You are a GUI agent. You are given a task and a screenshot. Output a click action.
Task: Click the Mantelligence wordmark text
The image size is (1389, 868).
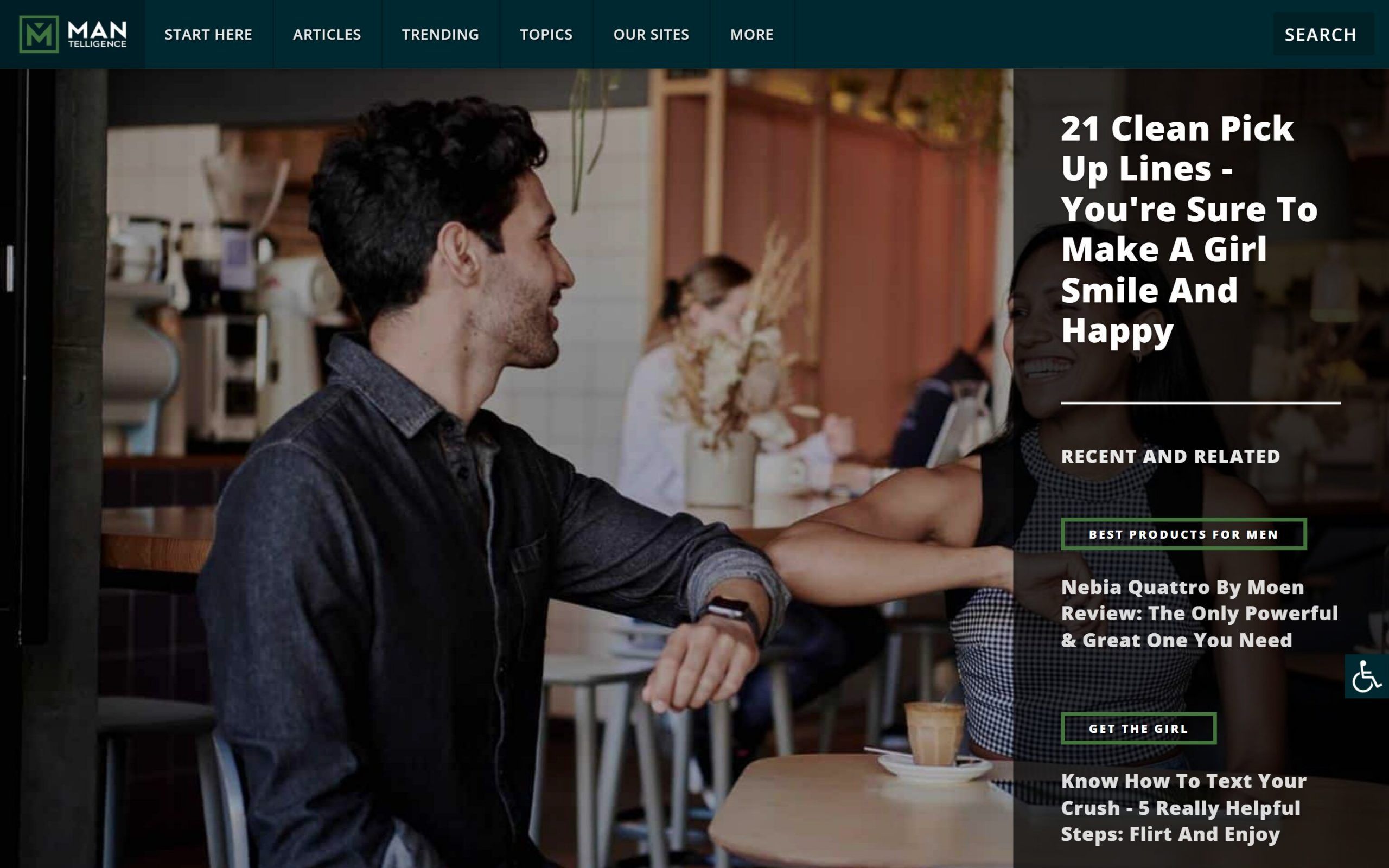[x=97, y=34]
